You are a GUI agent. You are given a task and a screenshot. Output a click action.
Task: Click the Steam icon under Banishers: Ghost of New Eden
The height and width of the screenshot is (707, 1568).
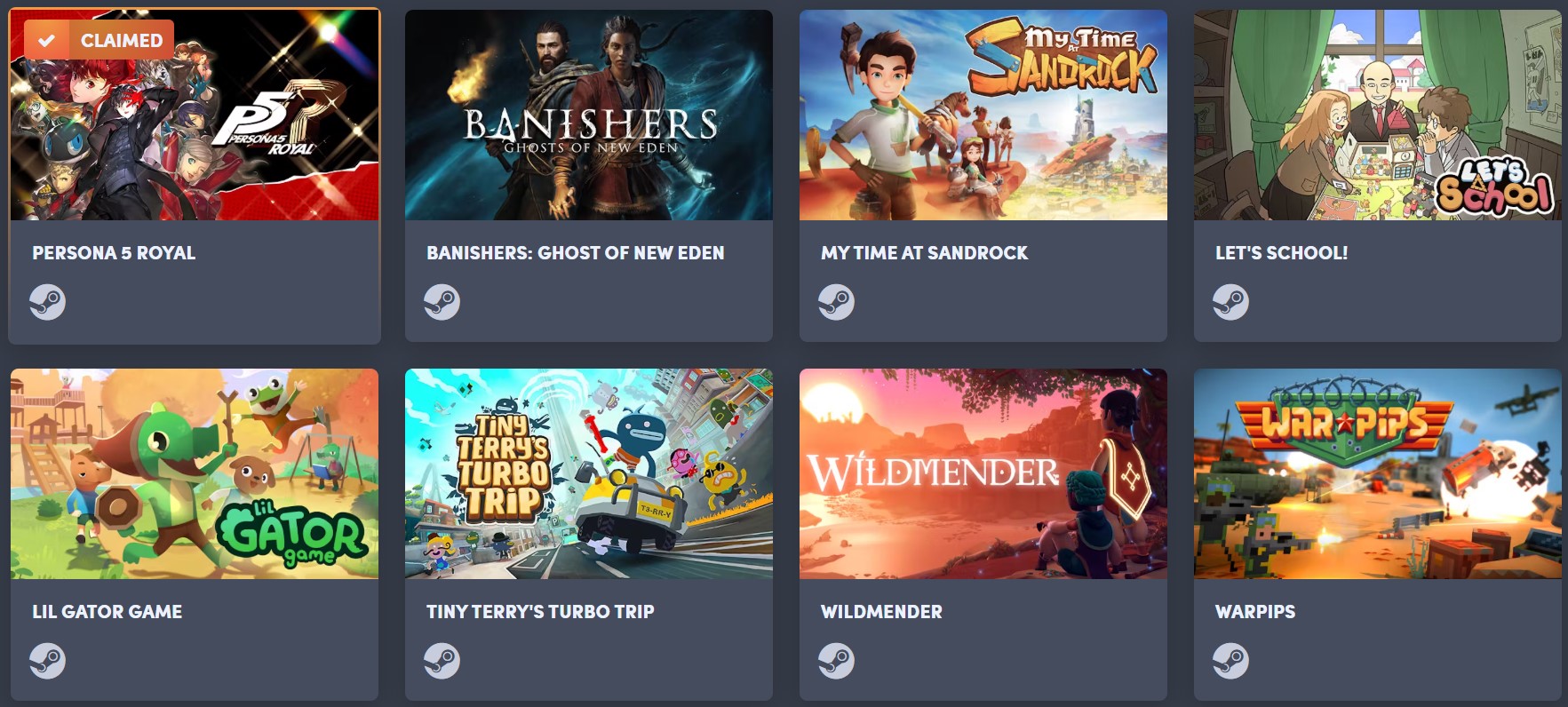pyautogui.click(x=442, y=302)
